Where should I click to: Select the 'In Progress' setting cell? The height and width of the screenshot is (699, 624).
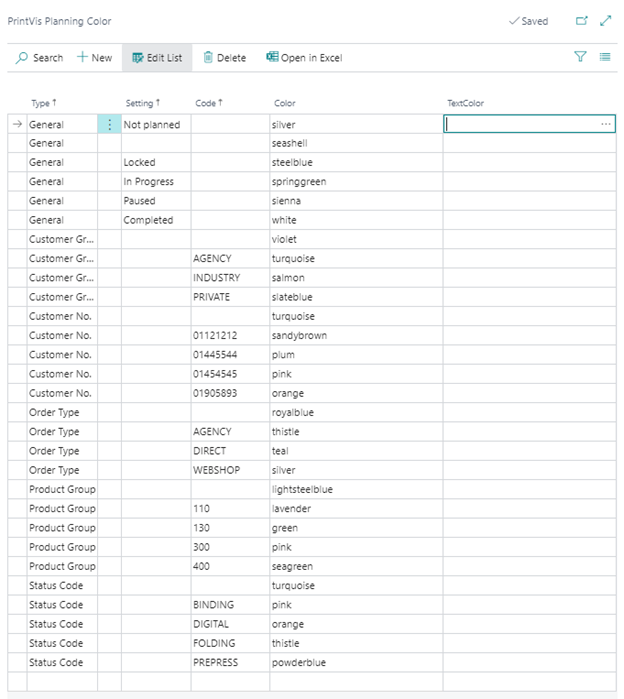coord(156,181)
